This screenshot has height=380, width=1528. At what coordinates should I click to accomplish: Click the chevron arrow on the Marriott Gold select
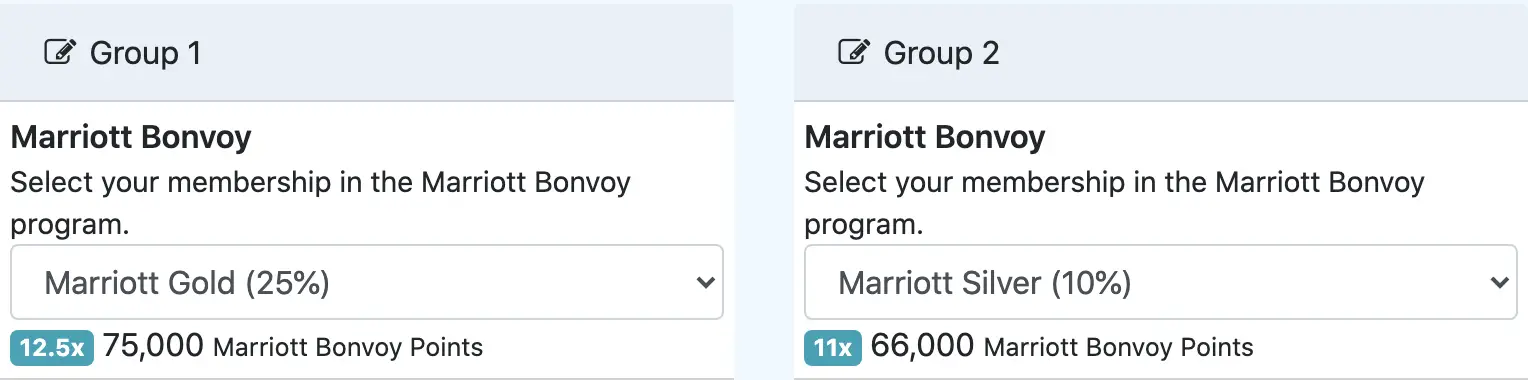(x=706, y=283)
